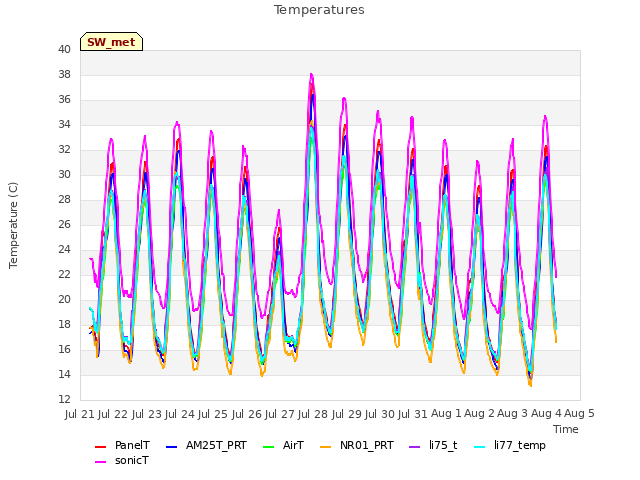Click the Jul 29 x-axis label
The width and height of the screenshot is (640, 480).
pyautogui.click(x=347, y=414)
